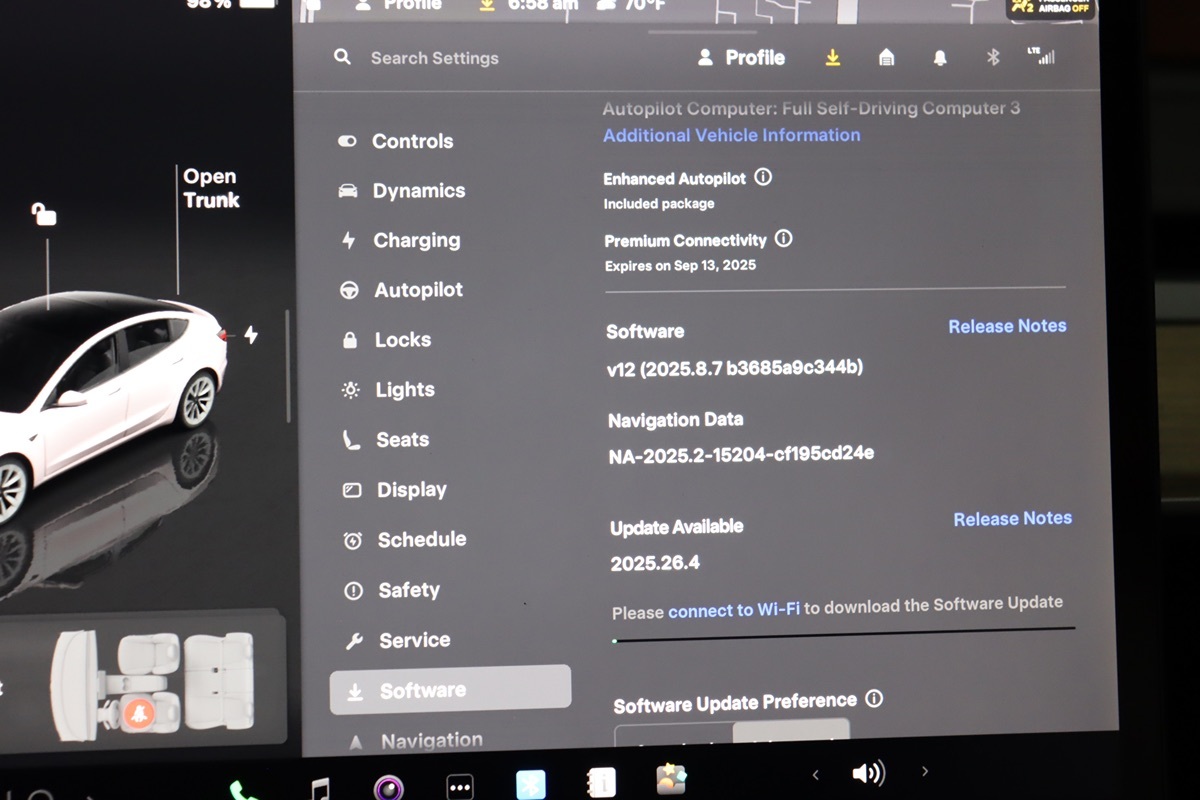Open Release Notes for Update Available

click(x=1012, y=519)
